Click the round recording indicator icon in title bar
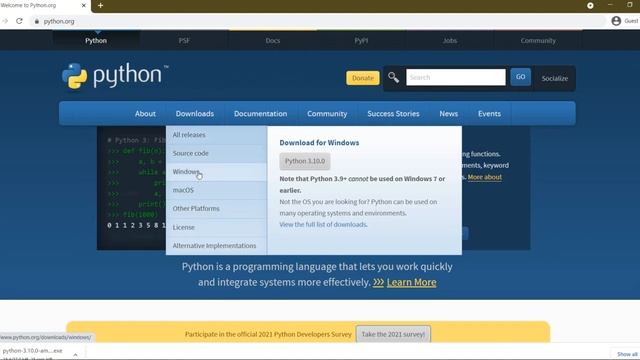 pyautogui.click(x=590, y=5)
